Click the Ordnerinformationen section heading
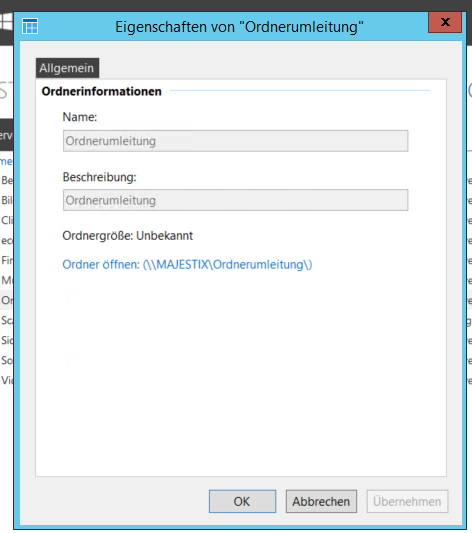Image resolution: width=472 pixels, height=533 pixels. click(102, 91)
